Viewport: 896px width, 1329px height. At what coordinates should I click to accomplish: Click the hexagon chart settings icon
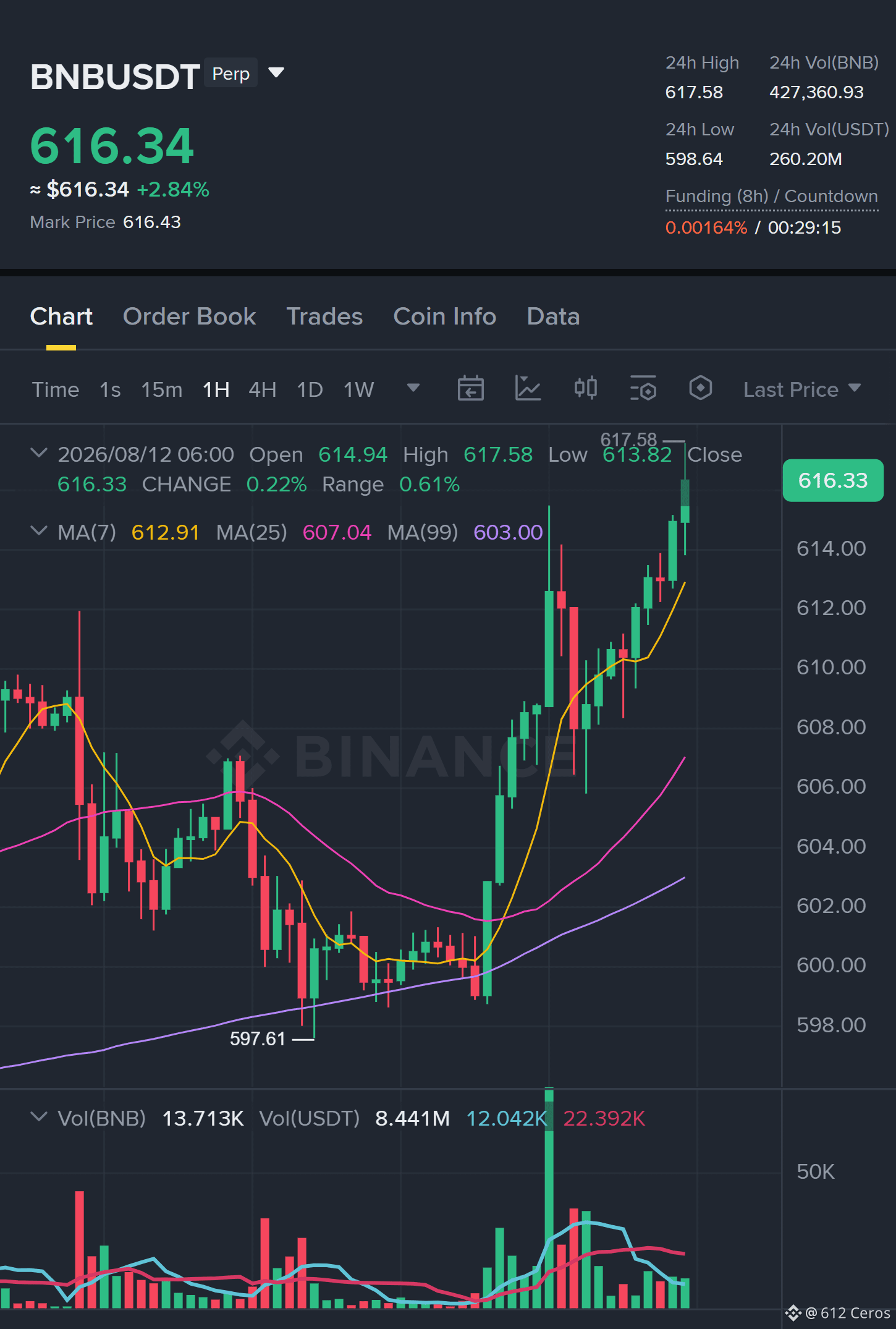(700, 389)
